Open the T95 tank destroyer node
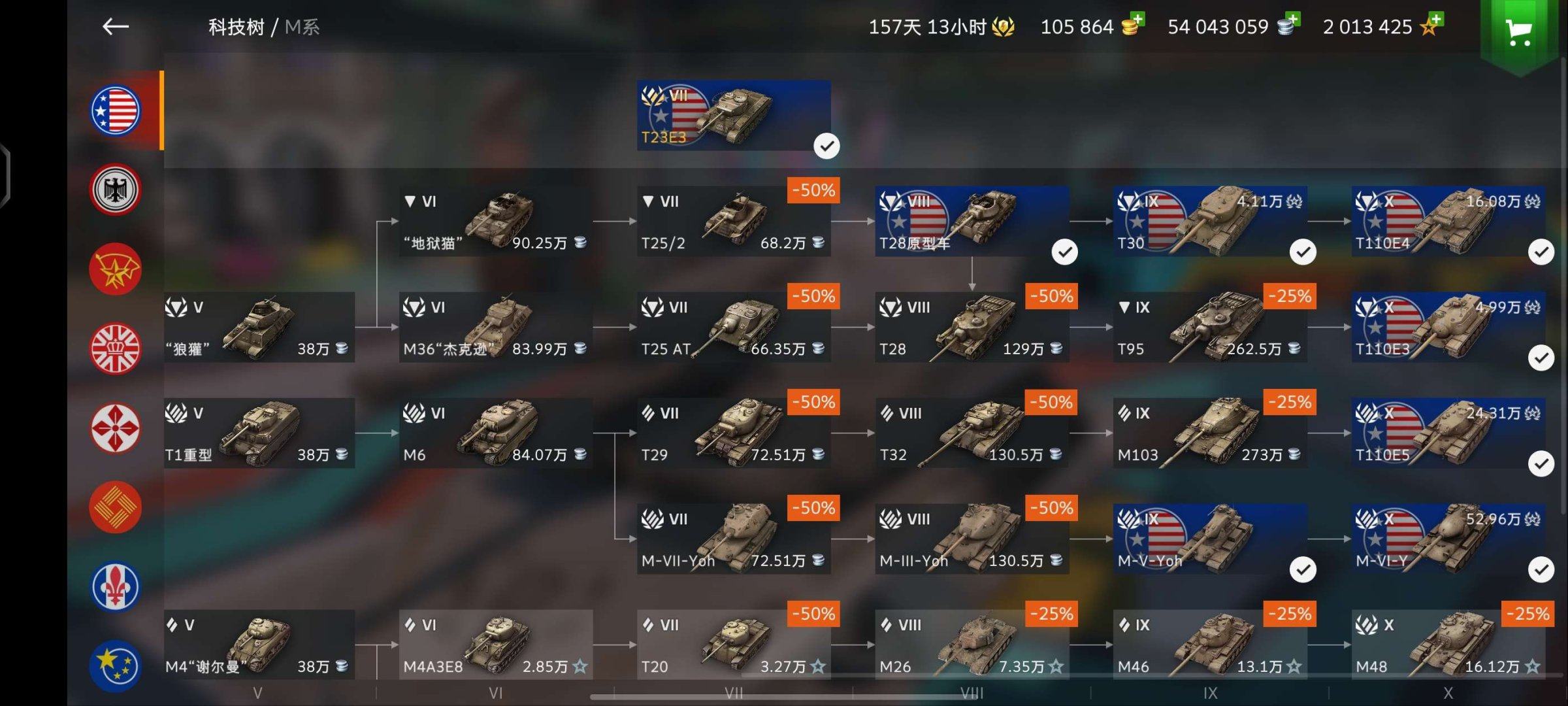This screenshot has width=1568, height=706. click(x=1210, y=327)
